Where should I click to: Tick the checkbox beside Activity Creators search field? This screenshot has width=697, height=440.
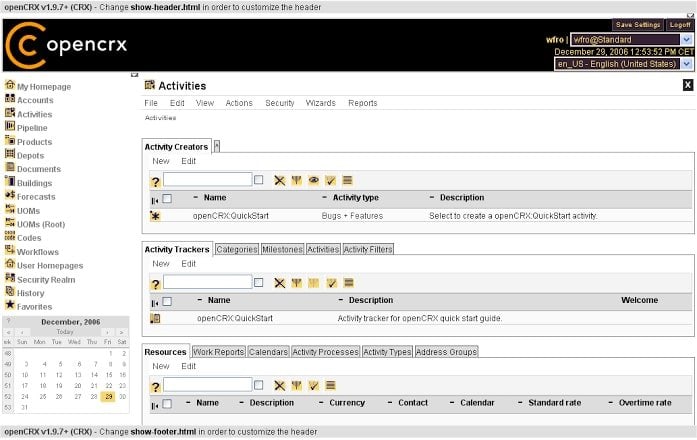(258, 180)
